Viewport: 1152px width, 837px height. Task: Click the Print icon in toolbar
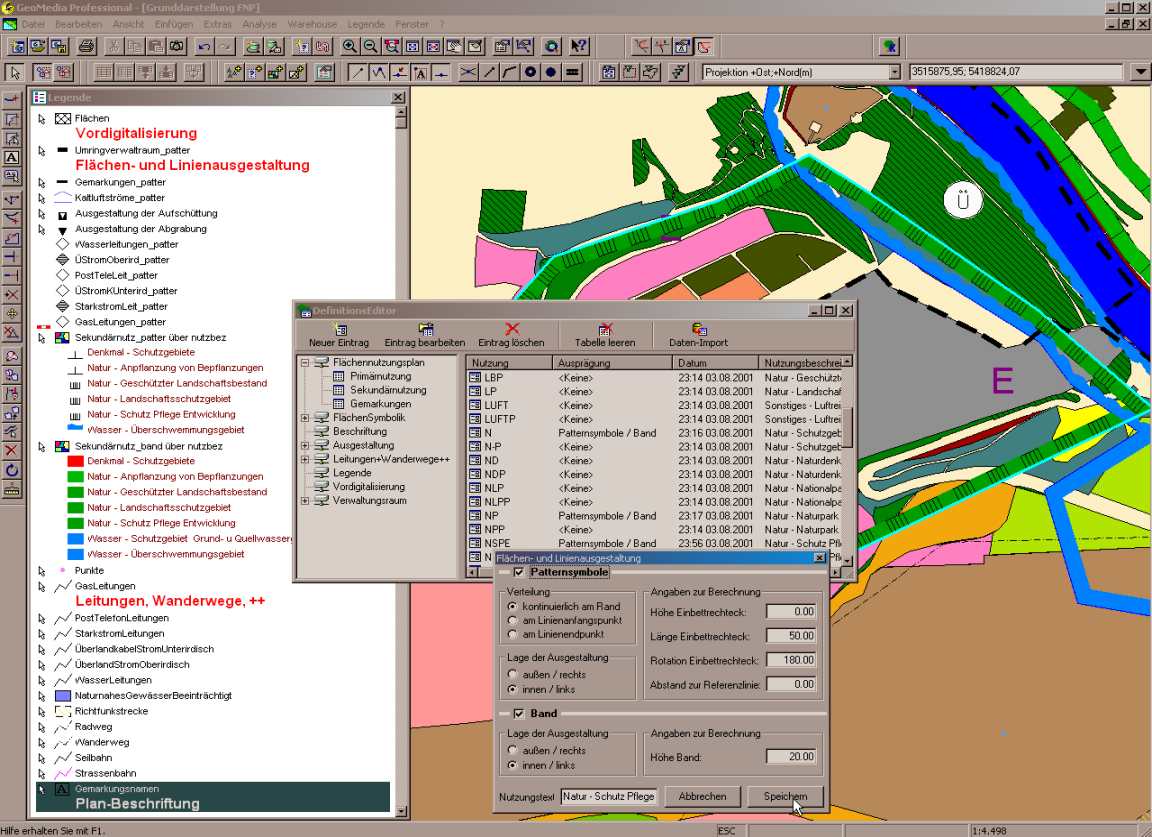(x=87, y=46)
